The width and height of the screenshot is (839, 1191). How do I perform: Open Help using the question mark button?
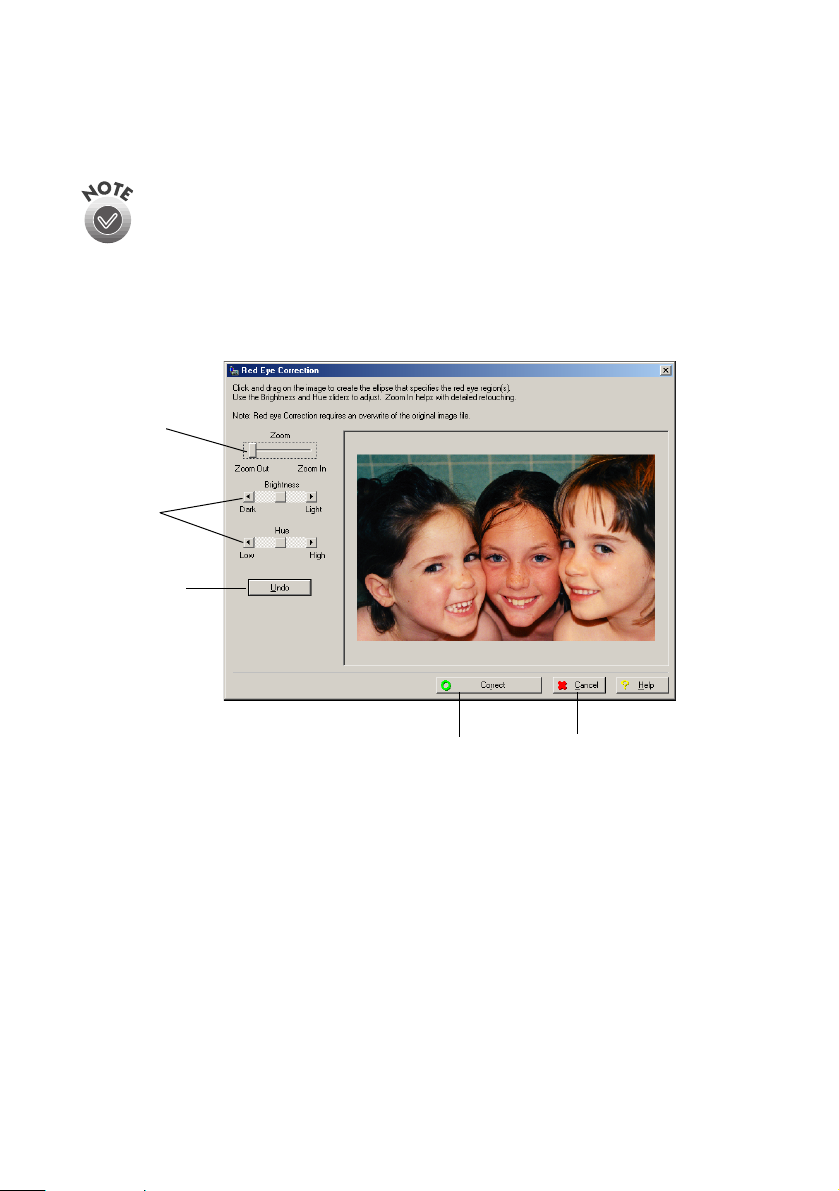click(642, 686)
